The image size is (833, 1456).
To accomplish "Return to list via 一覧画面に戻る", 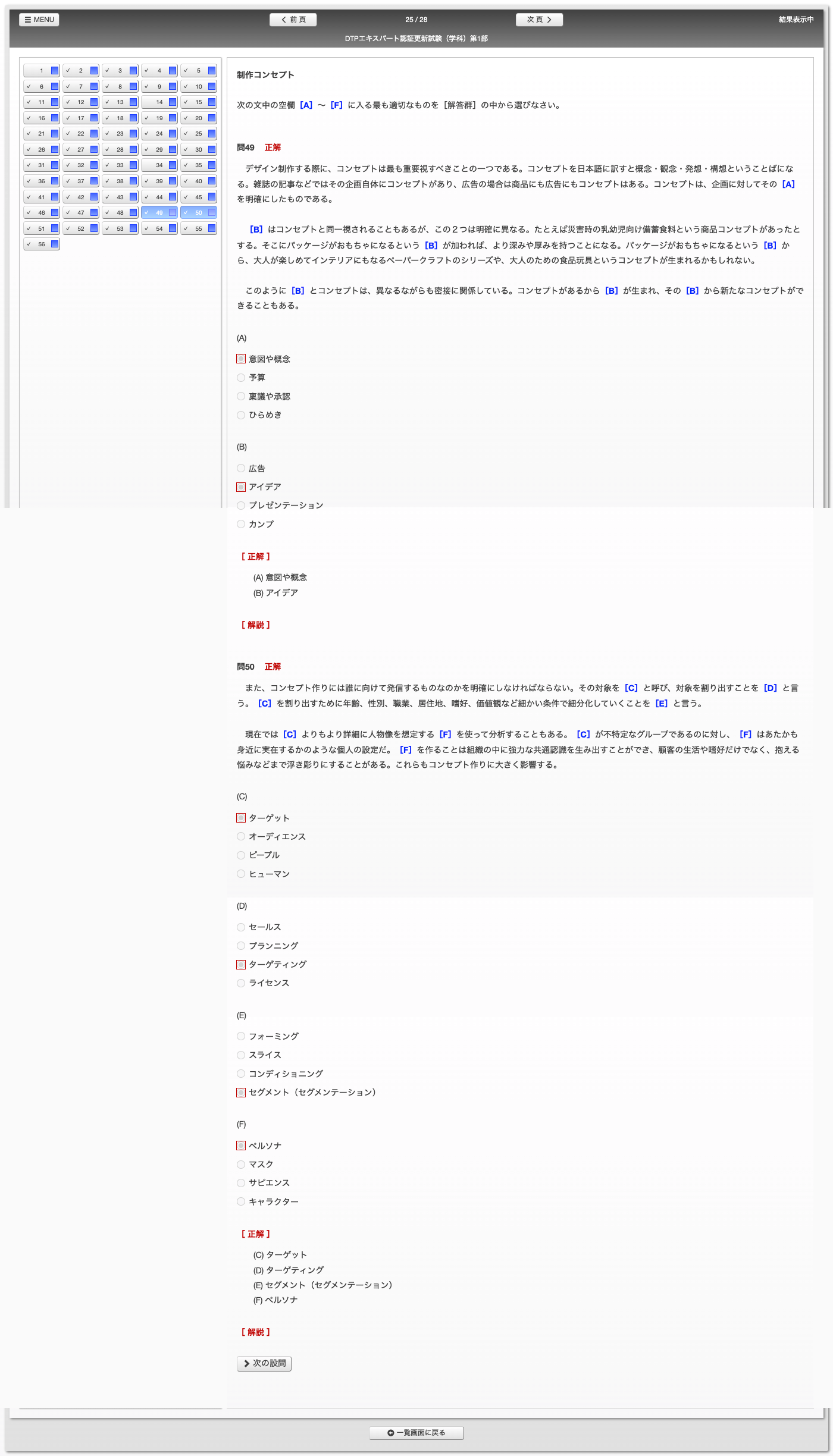I will point(416,1433).
